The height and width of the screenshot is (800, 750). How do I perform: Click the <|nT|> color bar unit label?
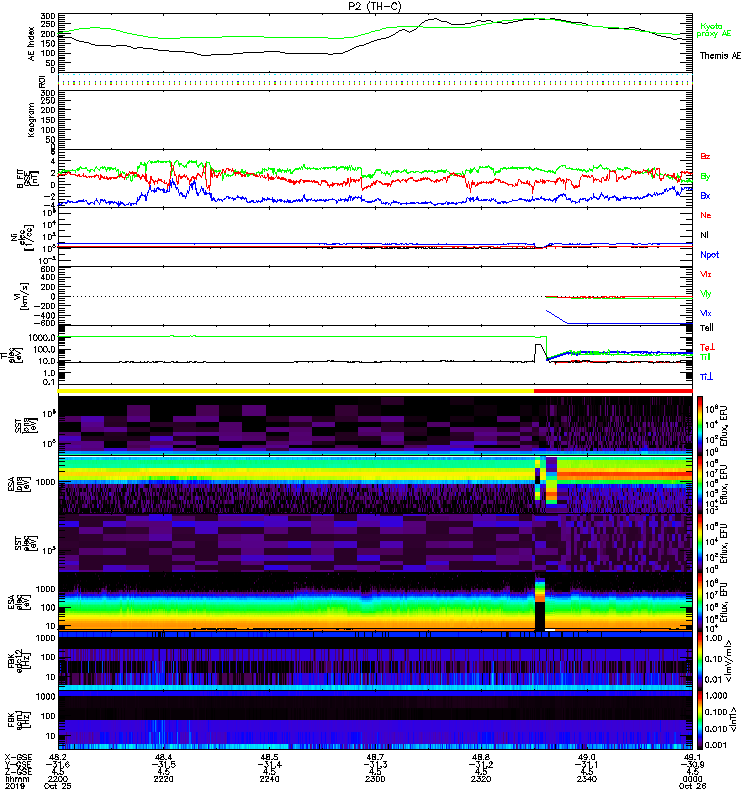click(x=734, y=720)
